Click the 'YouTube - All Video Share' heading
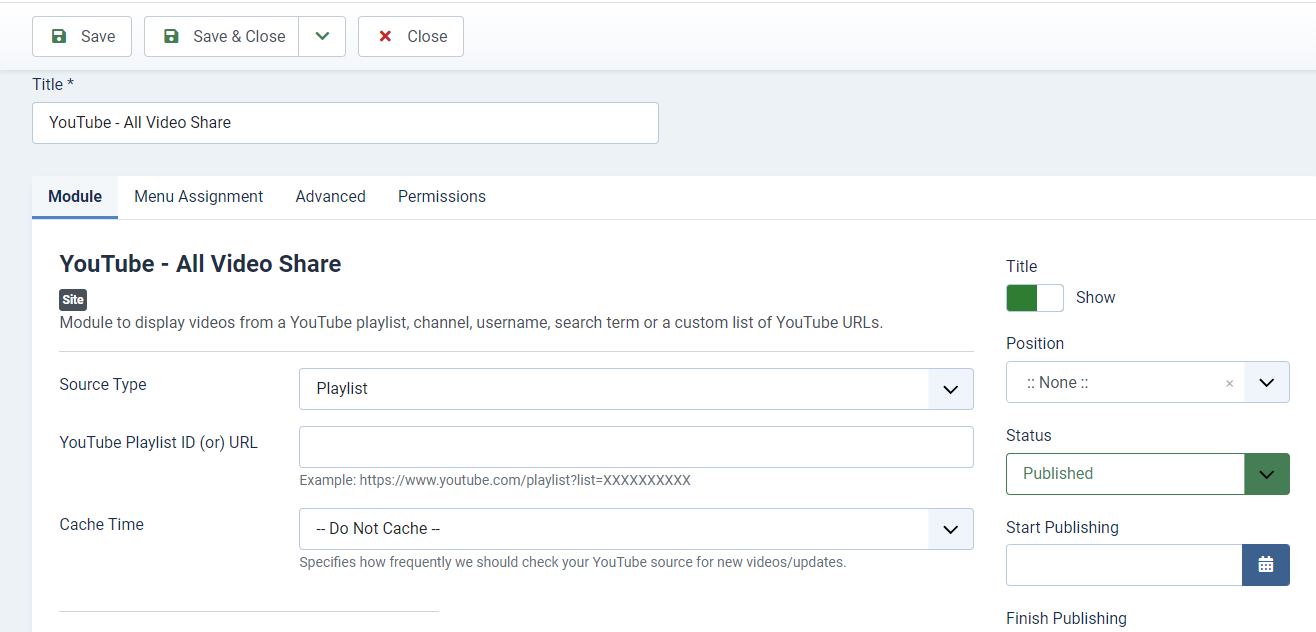This screenshot has width=1316, height=632. pyautogui.click(x=200, y=264)
